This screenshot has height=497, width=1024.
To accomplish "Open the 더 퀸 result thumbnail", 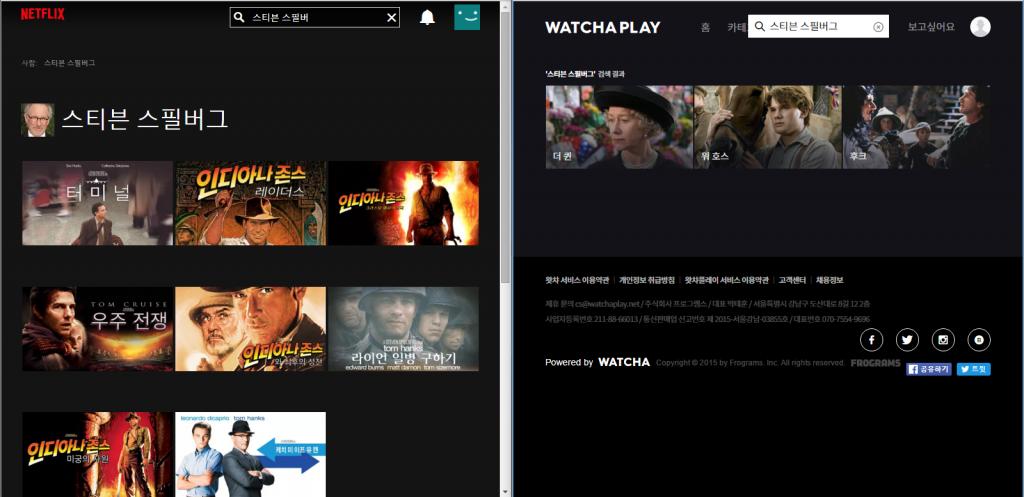I will [619, 127].
